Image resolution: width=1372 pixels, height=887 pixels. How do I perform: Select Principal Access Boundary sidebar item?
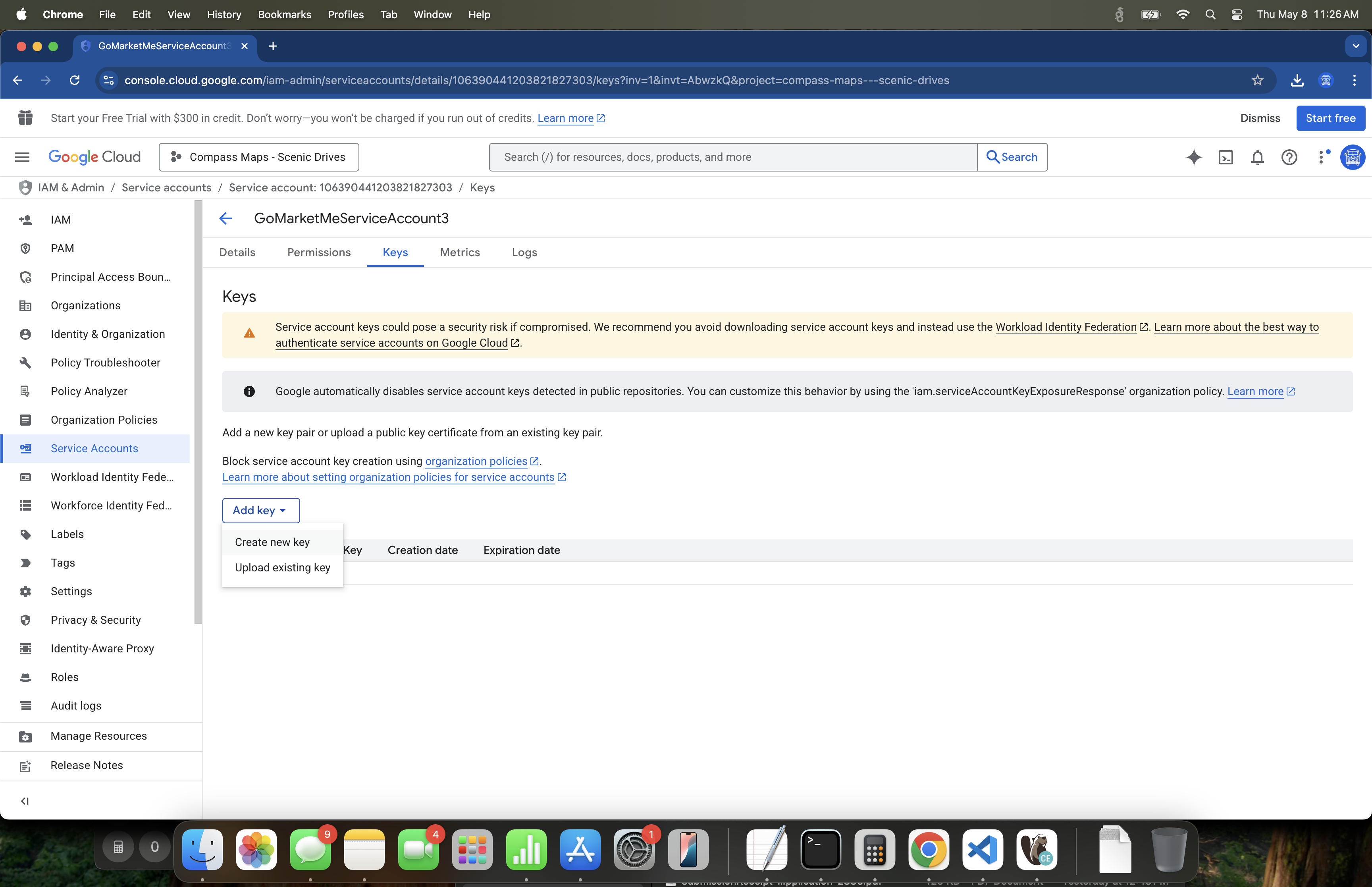[95, 277]
